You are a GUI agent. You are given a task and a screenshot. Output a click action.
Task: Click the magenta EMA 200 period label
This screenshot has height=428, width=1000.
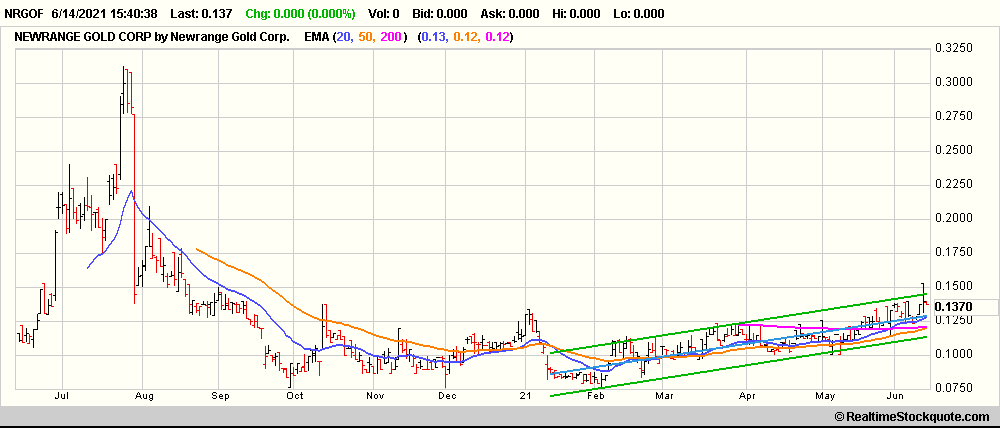390,37
